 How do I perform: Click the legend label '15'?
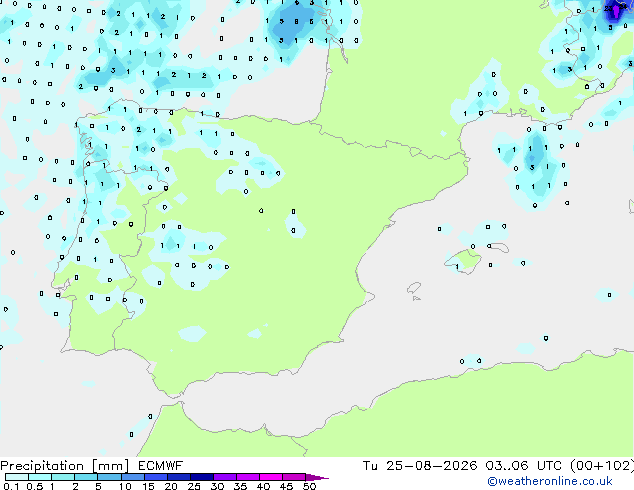[148, 486]
